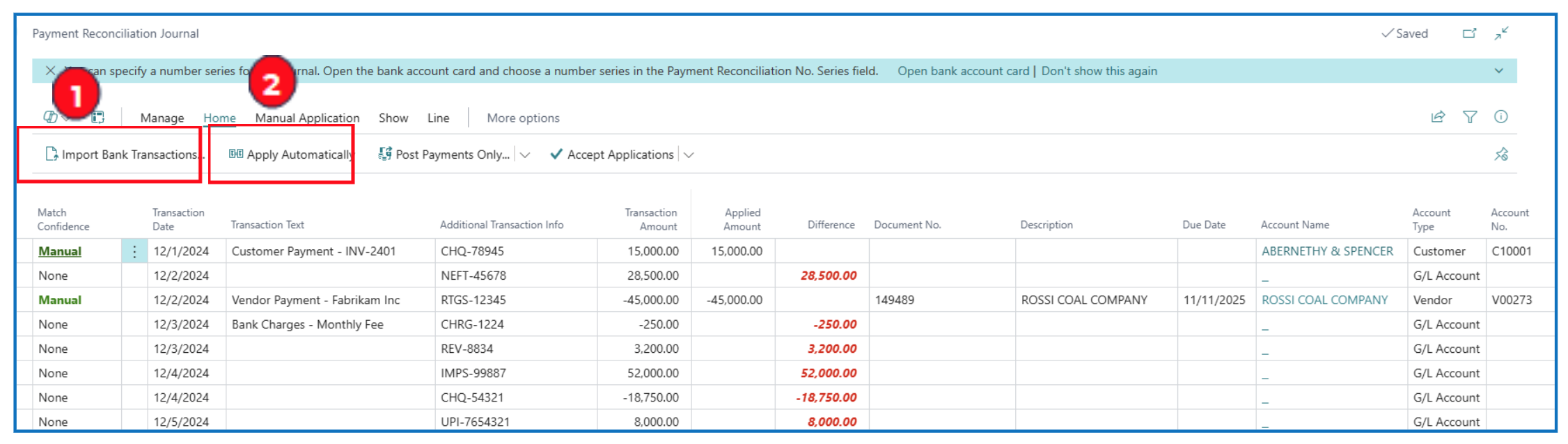This screenshot has height=444, width=1568.
Task: Click Apply Automatically button
Action: pyautogui.click(x=292, y=154)
